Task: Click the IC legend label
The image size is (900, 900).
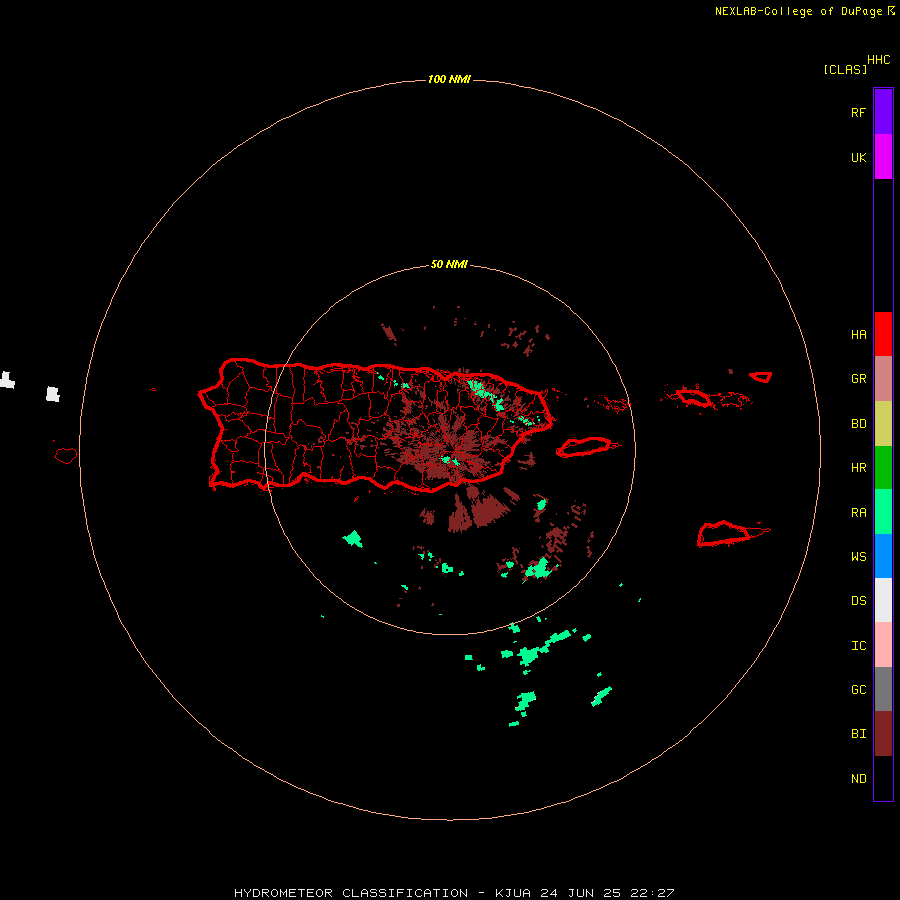Action: pos(859,646)
